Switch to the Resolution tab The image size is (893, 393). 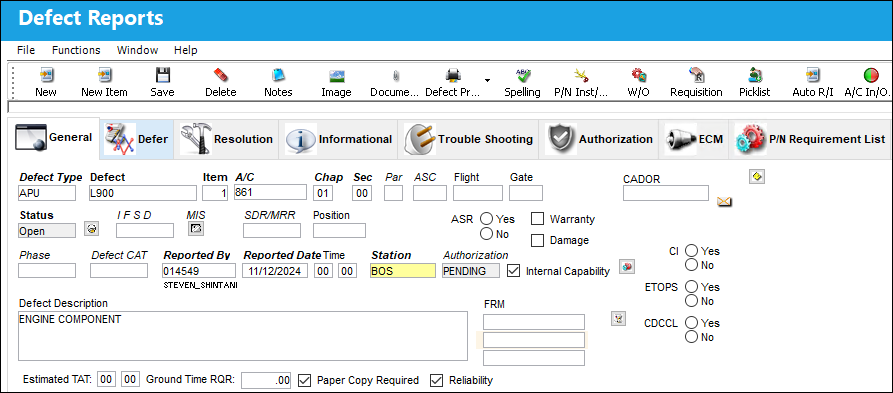tap(227, 139)
